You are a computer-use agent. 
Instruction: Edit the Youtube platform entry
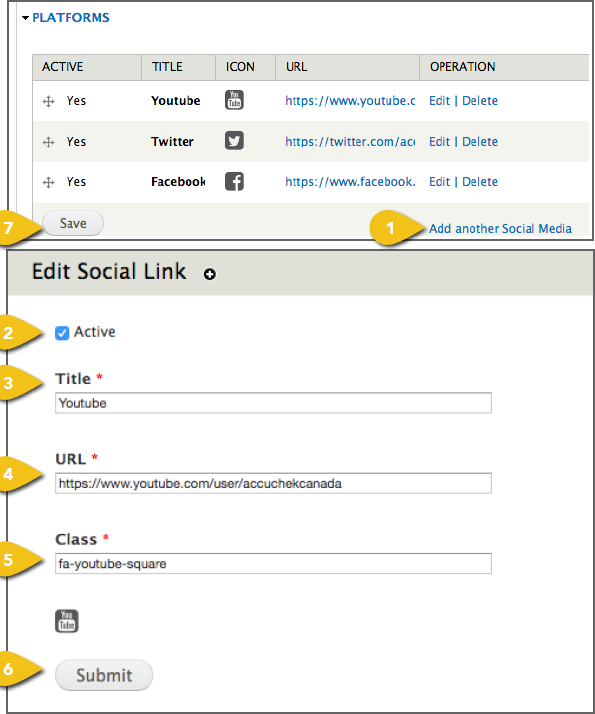coord(439,101)
